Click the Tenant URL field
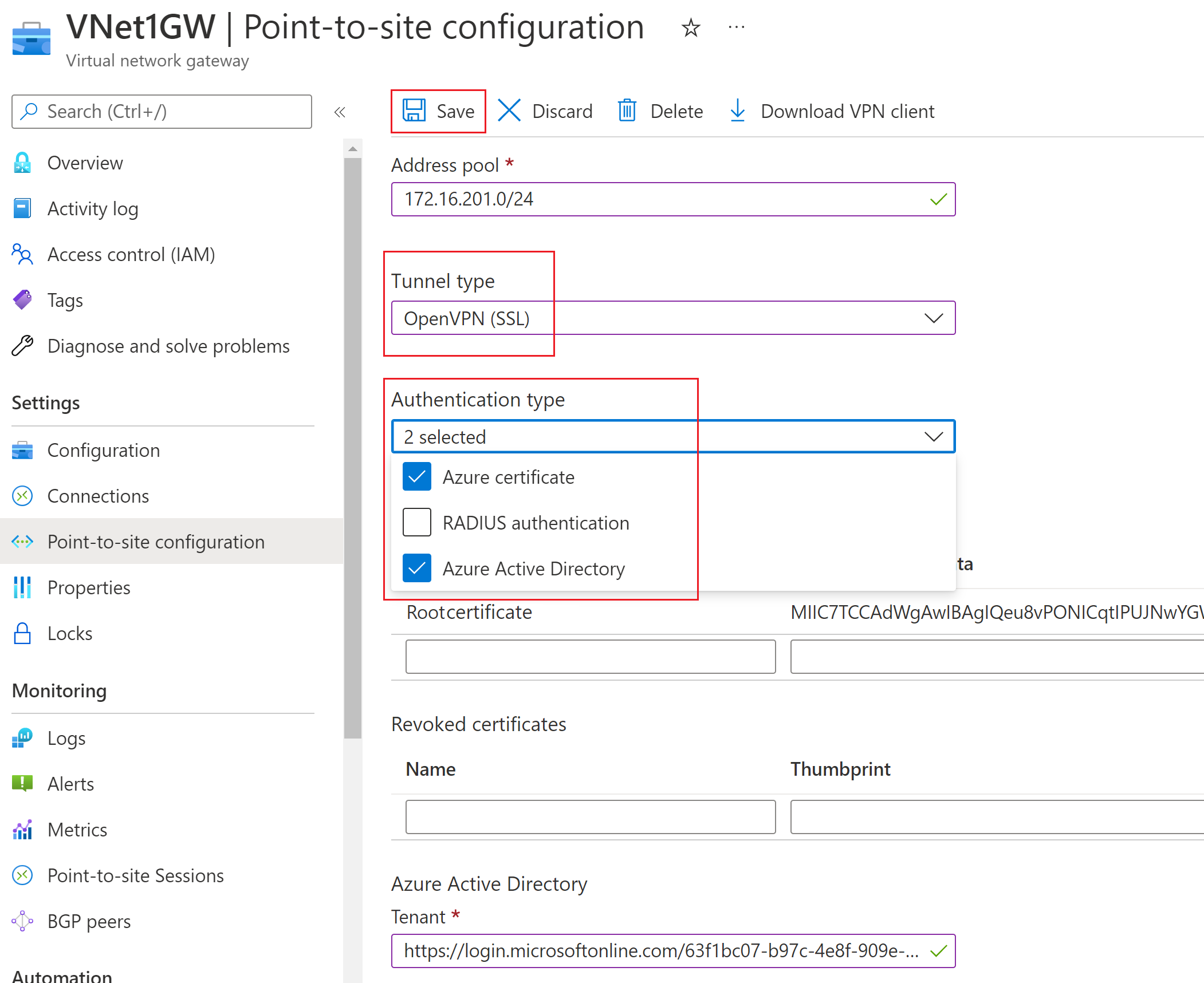 [x=673, y=951]
